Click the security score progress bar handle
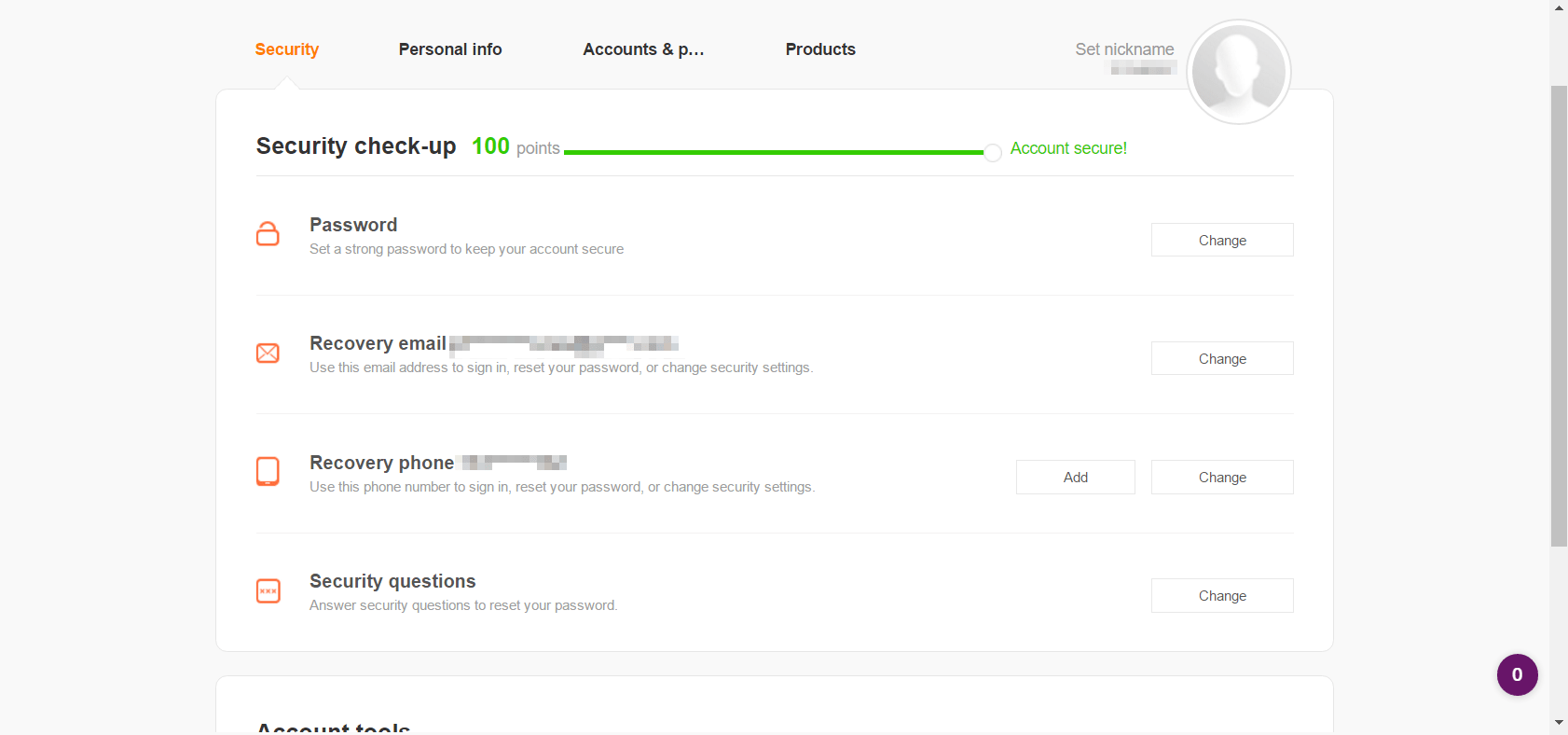Image resolution: width=1568 pixels, height=735 pixels. point(993,152)
